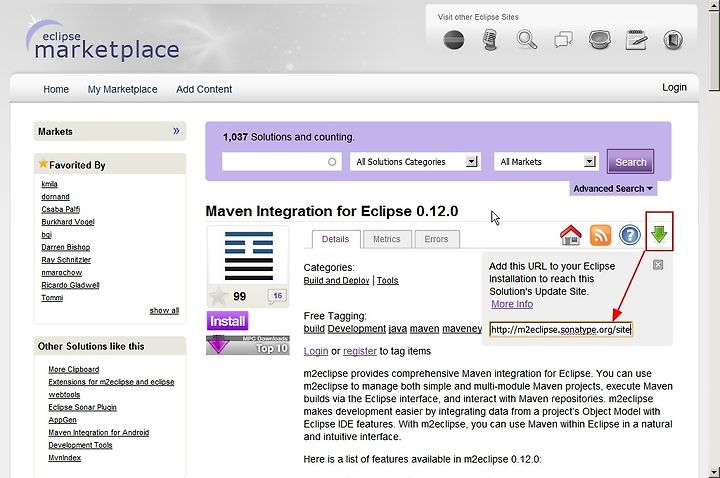
Task: Click the register link to tag items
Action: pyautogui.click(x=360, y=351)
